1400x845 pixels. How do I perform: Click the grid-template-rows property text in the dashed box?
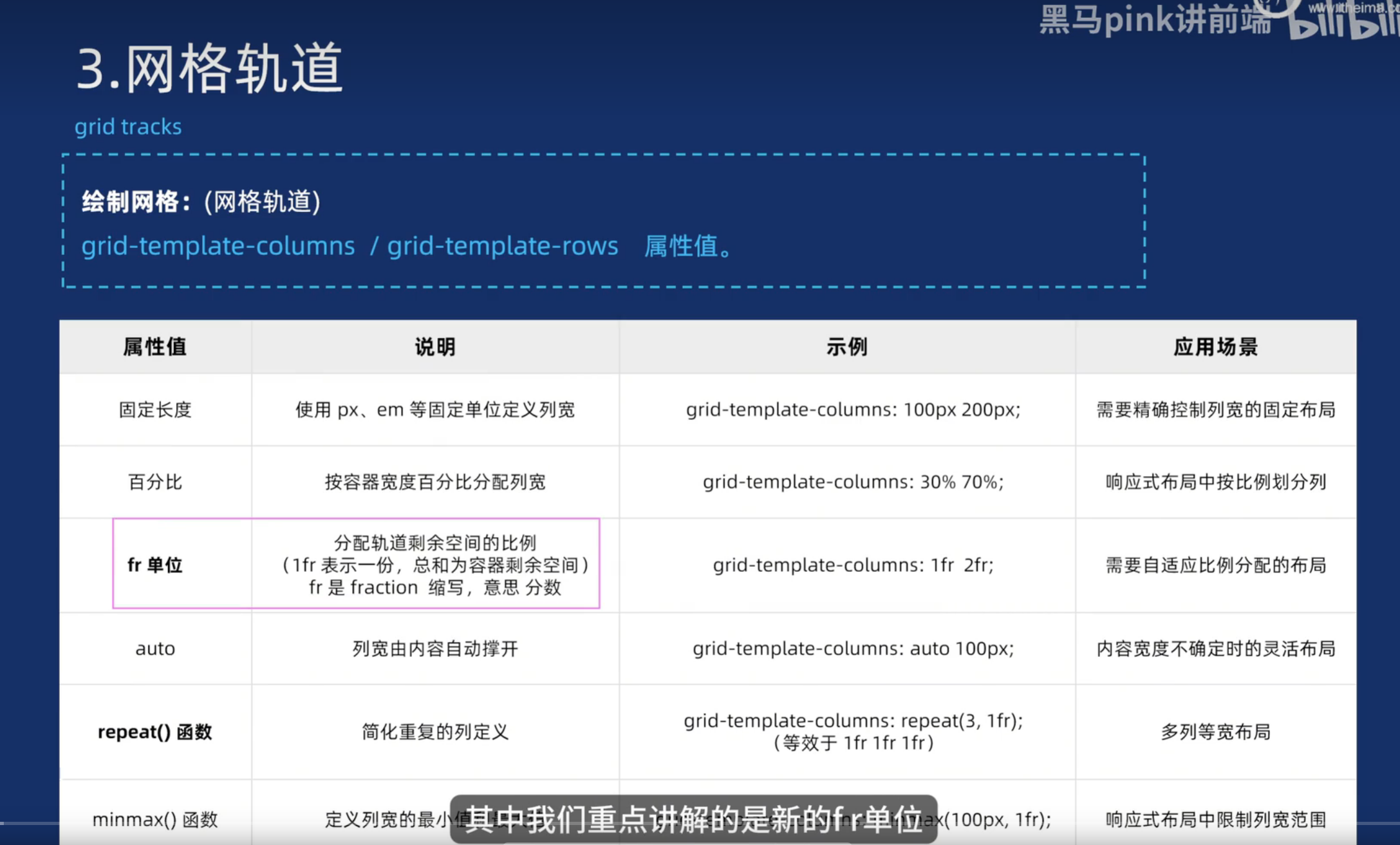coord(503,246)
